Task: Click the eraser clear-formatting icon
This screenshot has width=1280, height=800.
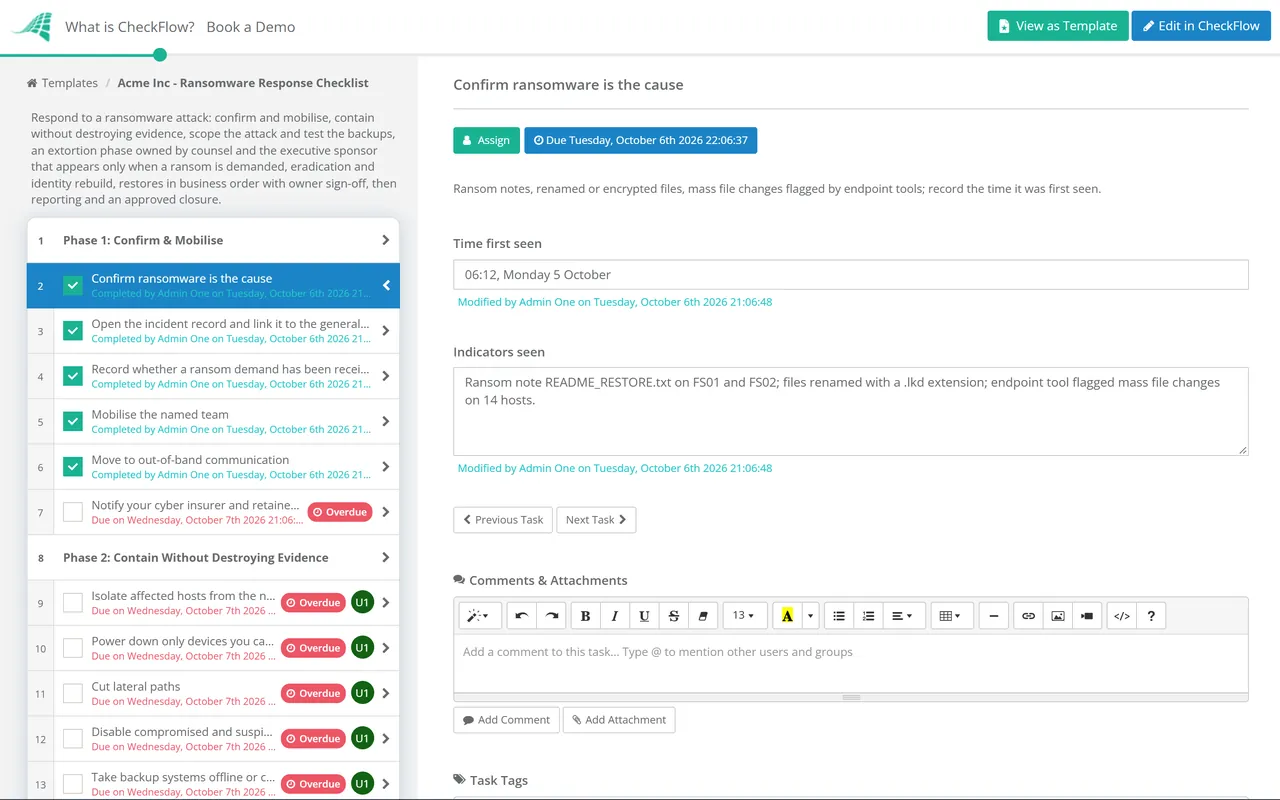Action: click(703, 616)
